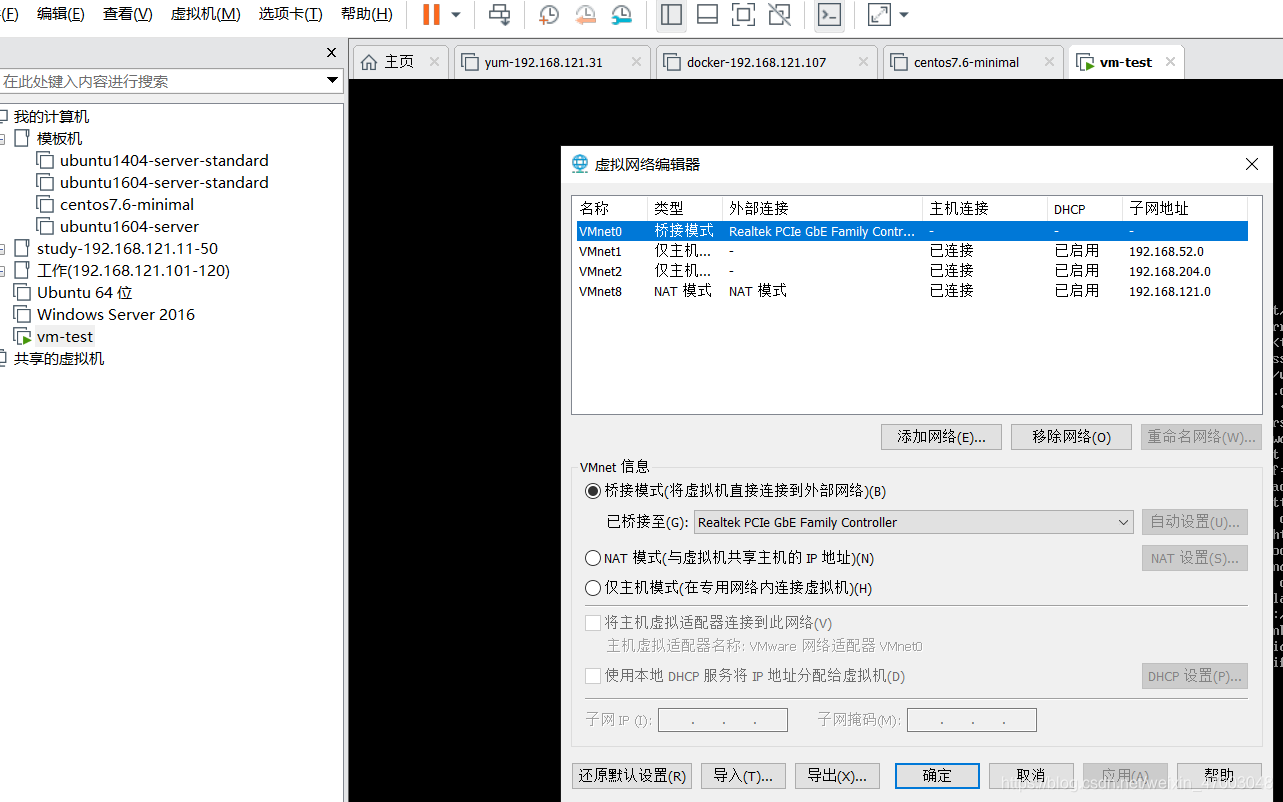1283x802 pixels.
Task: Select the VMnet1 host-only row
Action: (x=912, y=251)
